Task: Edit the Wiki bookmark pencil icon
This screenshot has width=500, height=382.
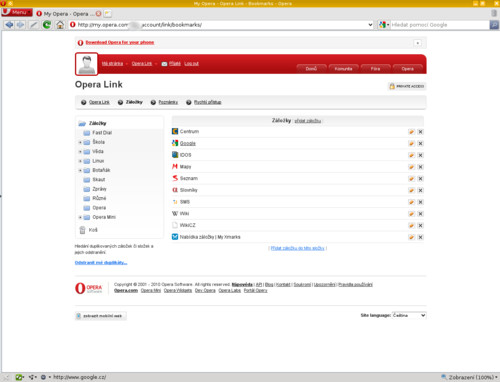Action: pyautogui.click(x=411, y=214)
